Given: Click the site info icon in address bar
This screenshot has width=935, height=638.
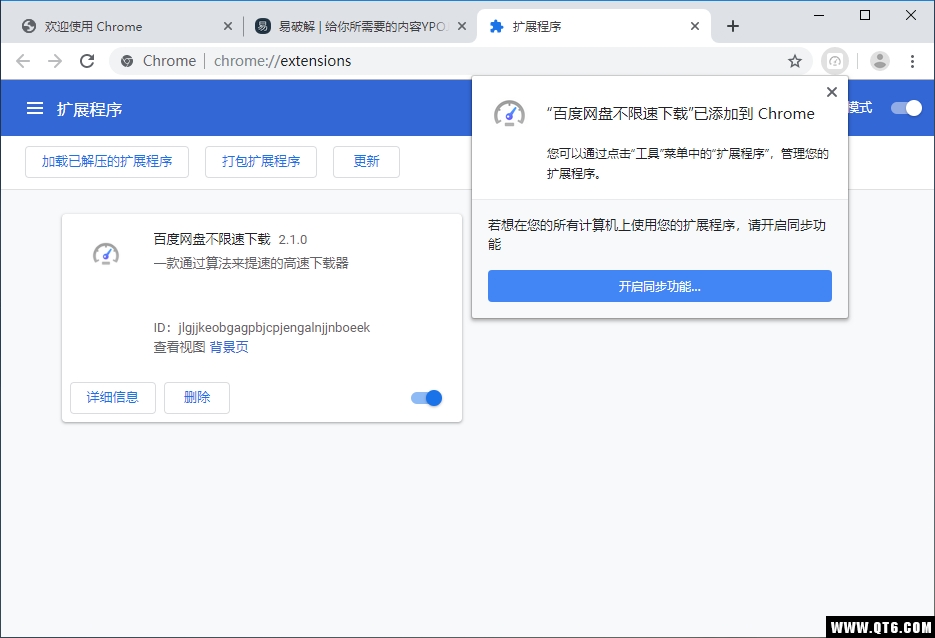Looking at the screenshot, I should click(126, 61).
